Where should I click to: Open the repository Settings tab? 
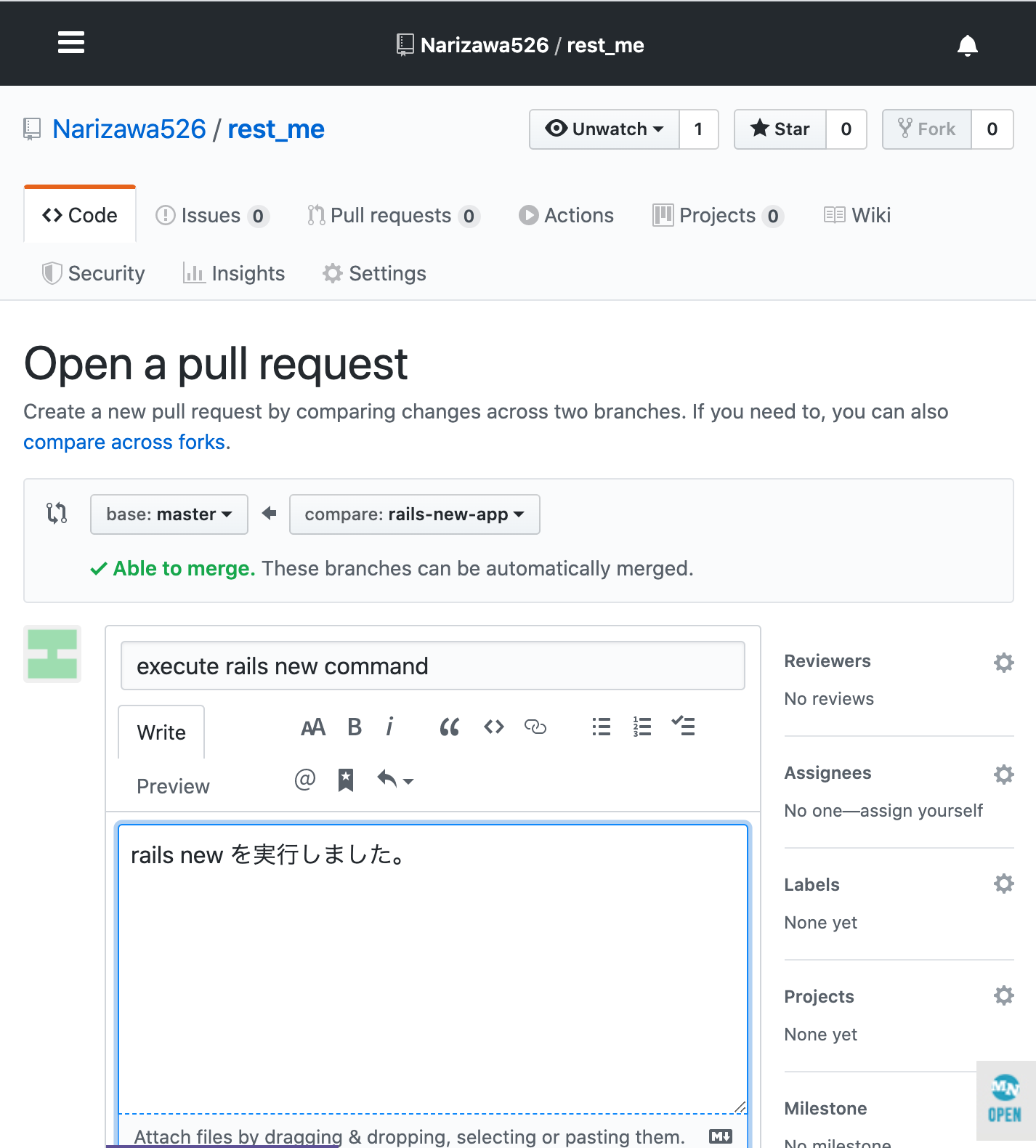tap(375, 273)
